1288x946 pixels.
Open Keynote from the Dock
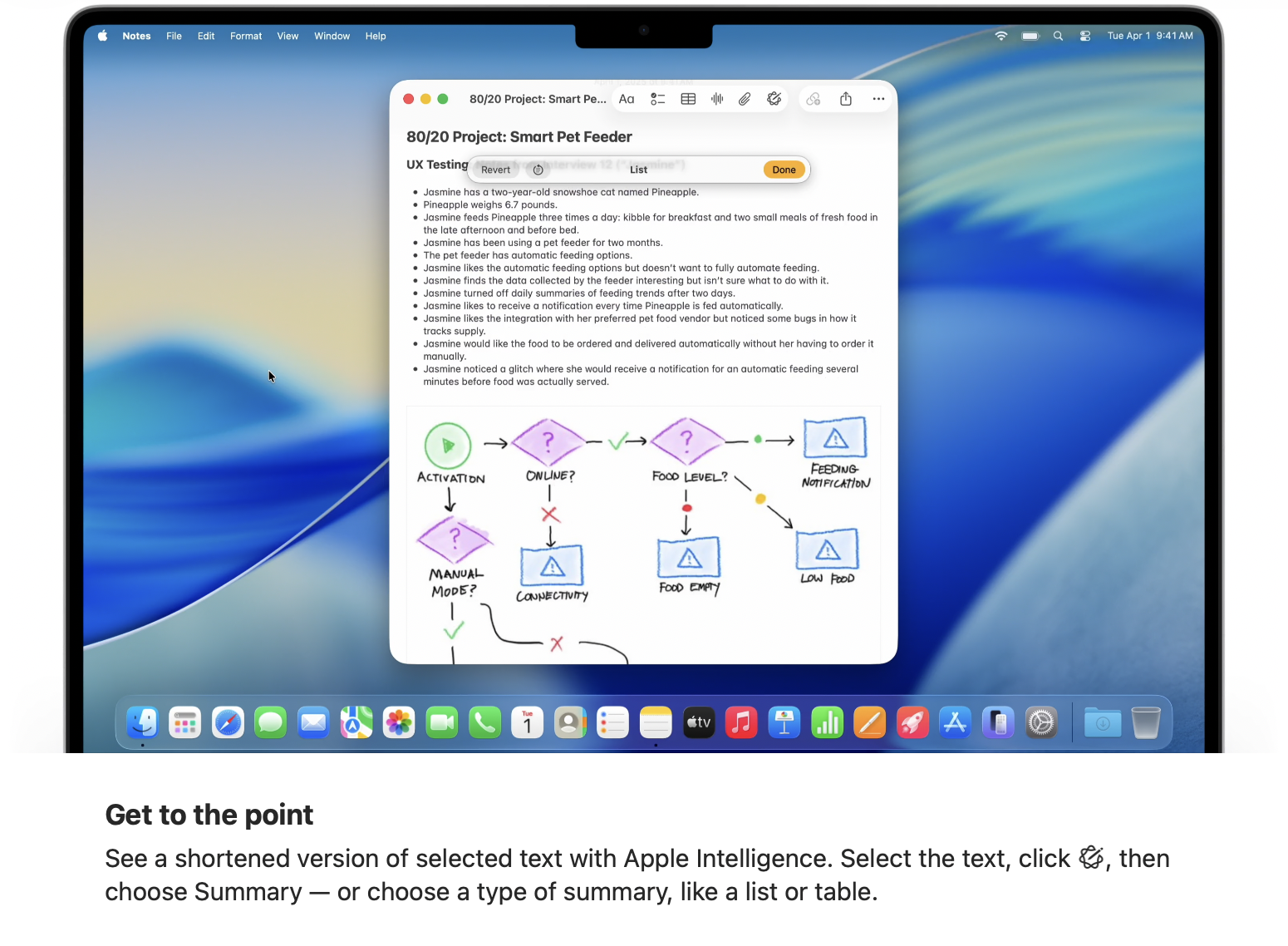click(784, 722)
